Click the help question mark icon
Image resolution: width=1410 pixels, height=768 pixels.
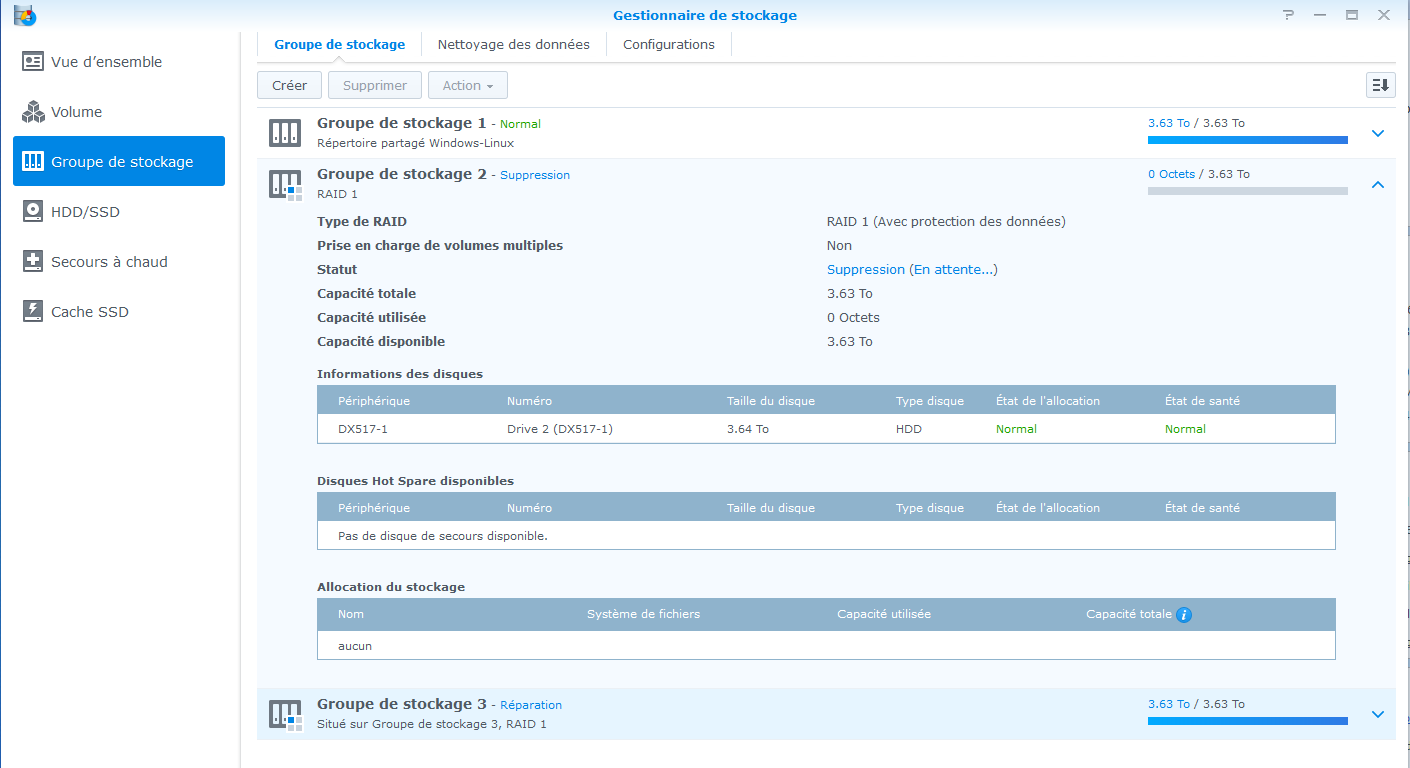pos(1290,15)
